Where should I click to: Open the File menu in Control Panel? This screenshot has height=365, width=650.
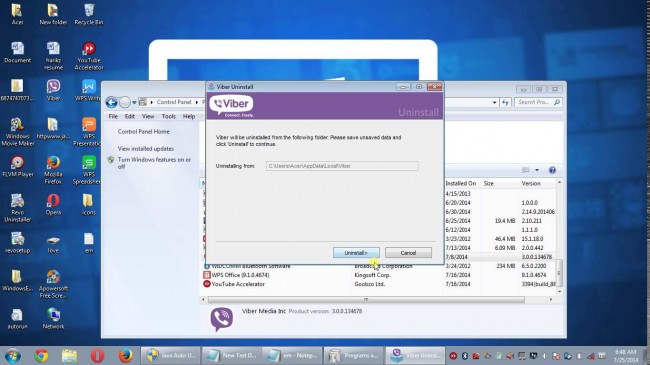[113, 117]
